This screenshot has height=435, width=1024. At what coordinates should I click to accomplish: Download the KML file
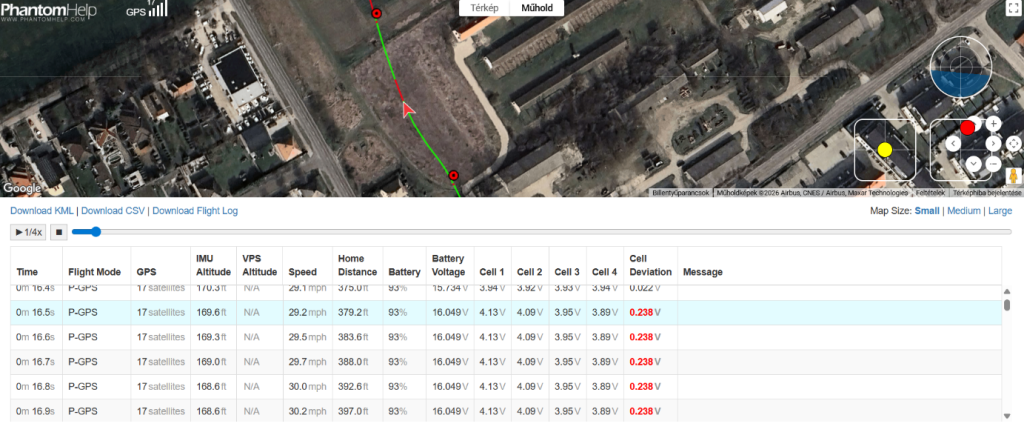pyautogui.click(x=42, y=211)
